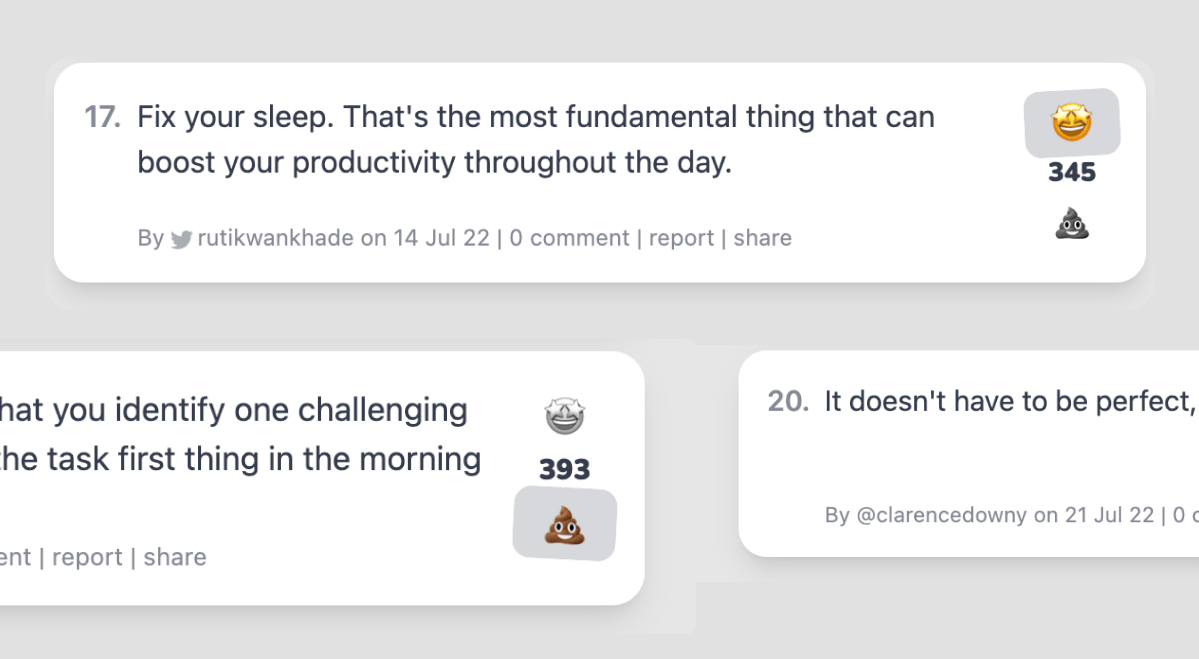This screenshot has width=1199, height=659.
Task: Share the challenging task morning tip
Action: coord(175,557)
